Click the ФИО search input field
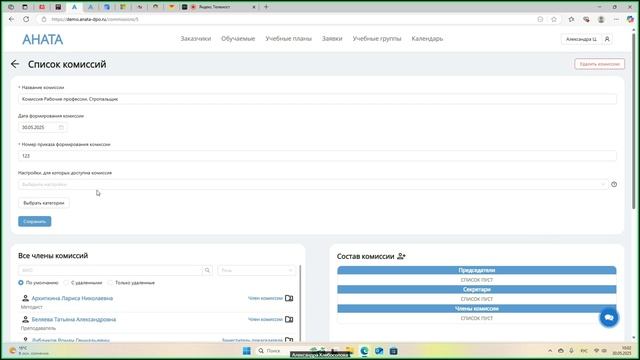 coord(110,270)
